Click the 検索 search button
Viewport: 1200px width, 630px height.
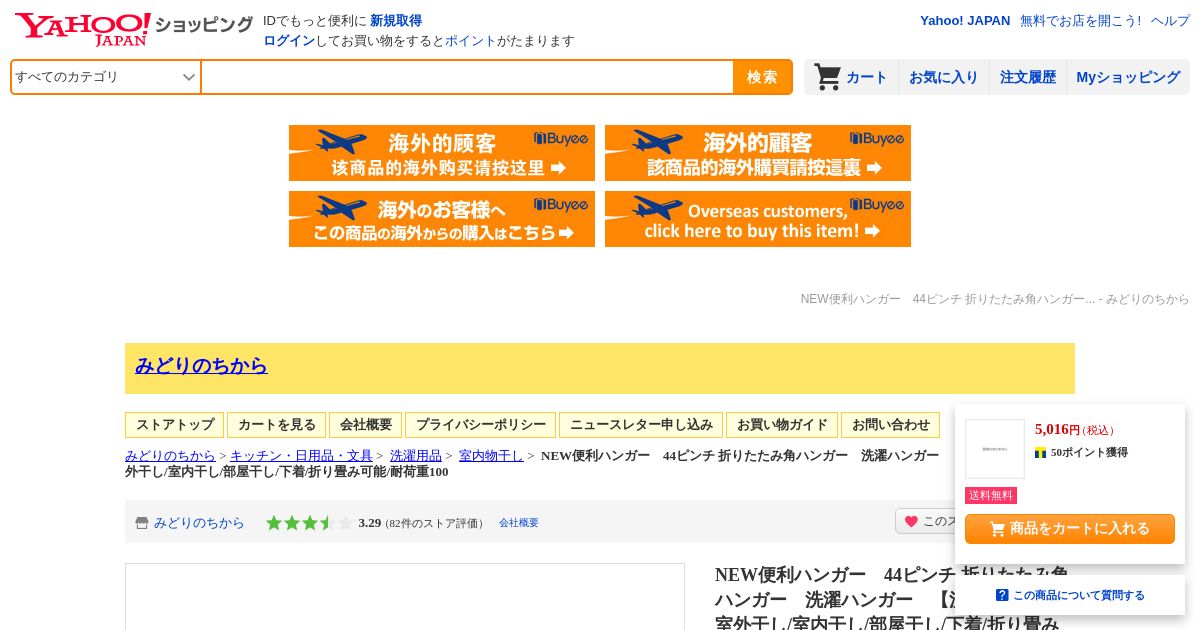(762, 77)
